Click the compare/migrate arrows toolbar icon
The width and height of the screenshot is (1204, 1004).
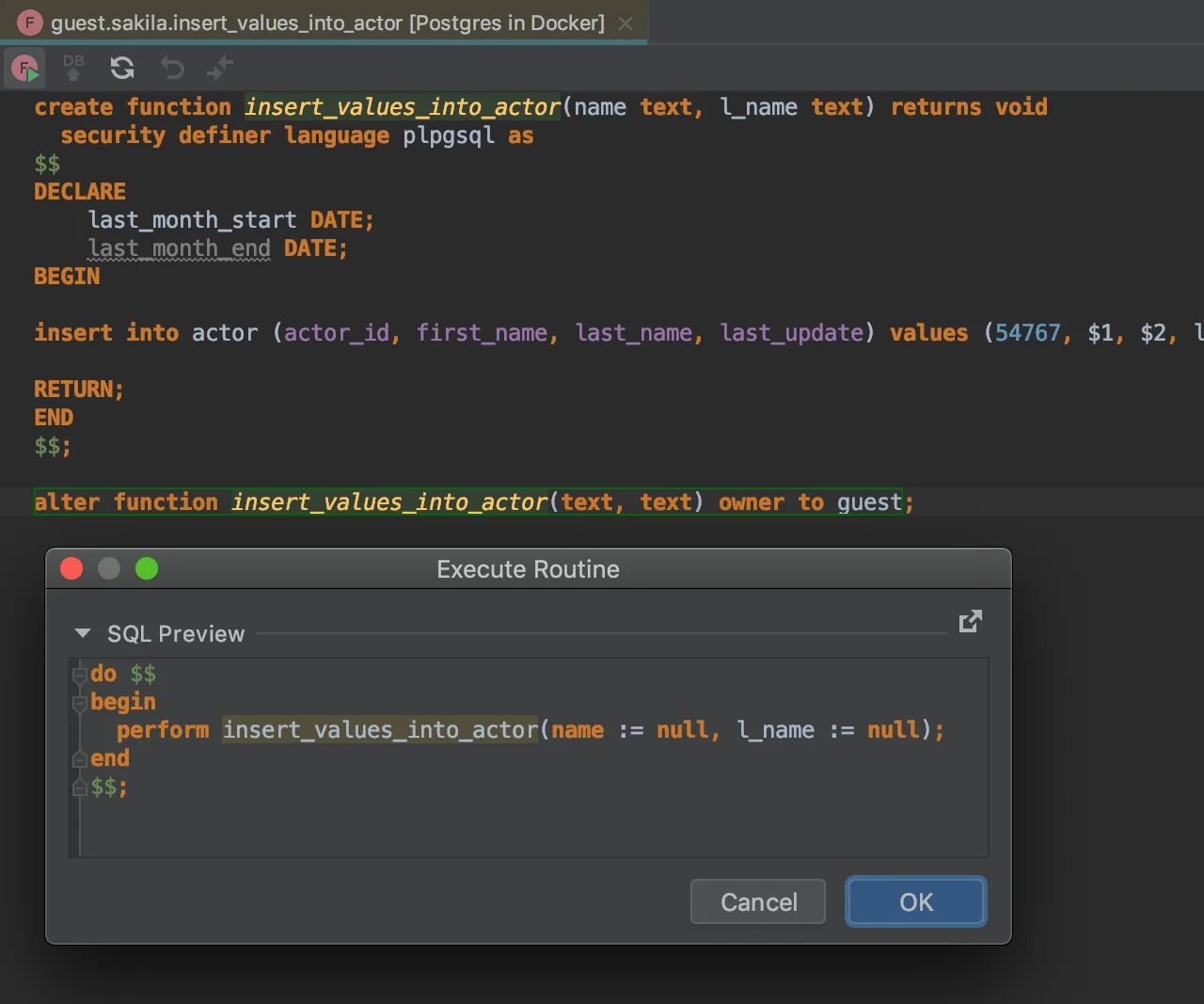click(219, 68)
